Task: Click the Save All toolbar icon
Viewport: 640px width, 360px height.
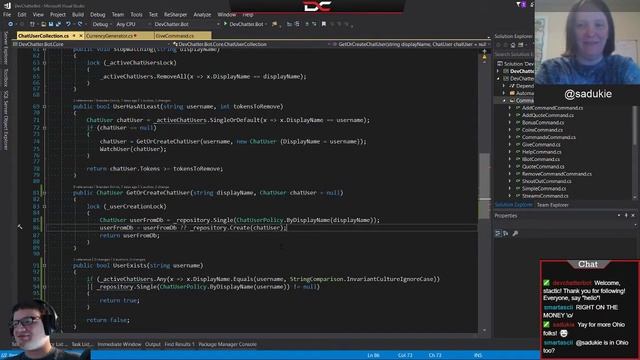Action: pyautogui.click(x=58, y=24)
